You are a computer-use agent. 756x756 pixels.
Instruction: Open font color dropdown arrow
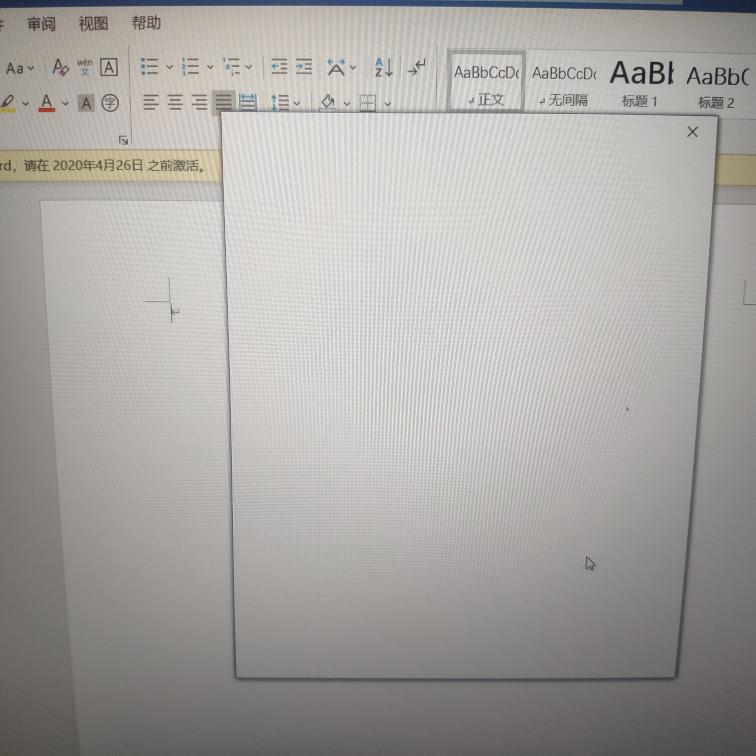point(65,103)
